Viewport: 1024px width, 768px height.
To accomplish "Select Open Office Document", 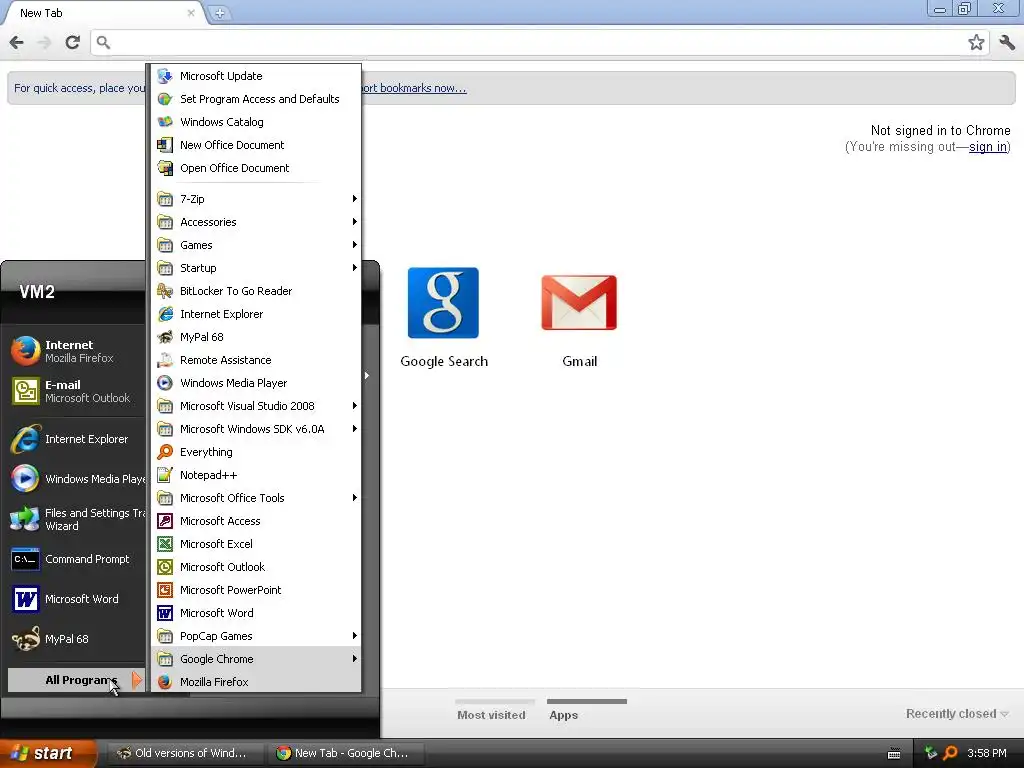I will coord(256,168).
